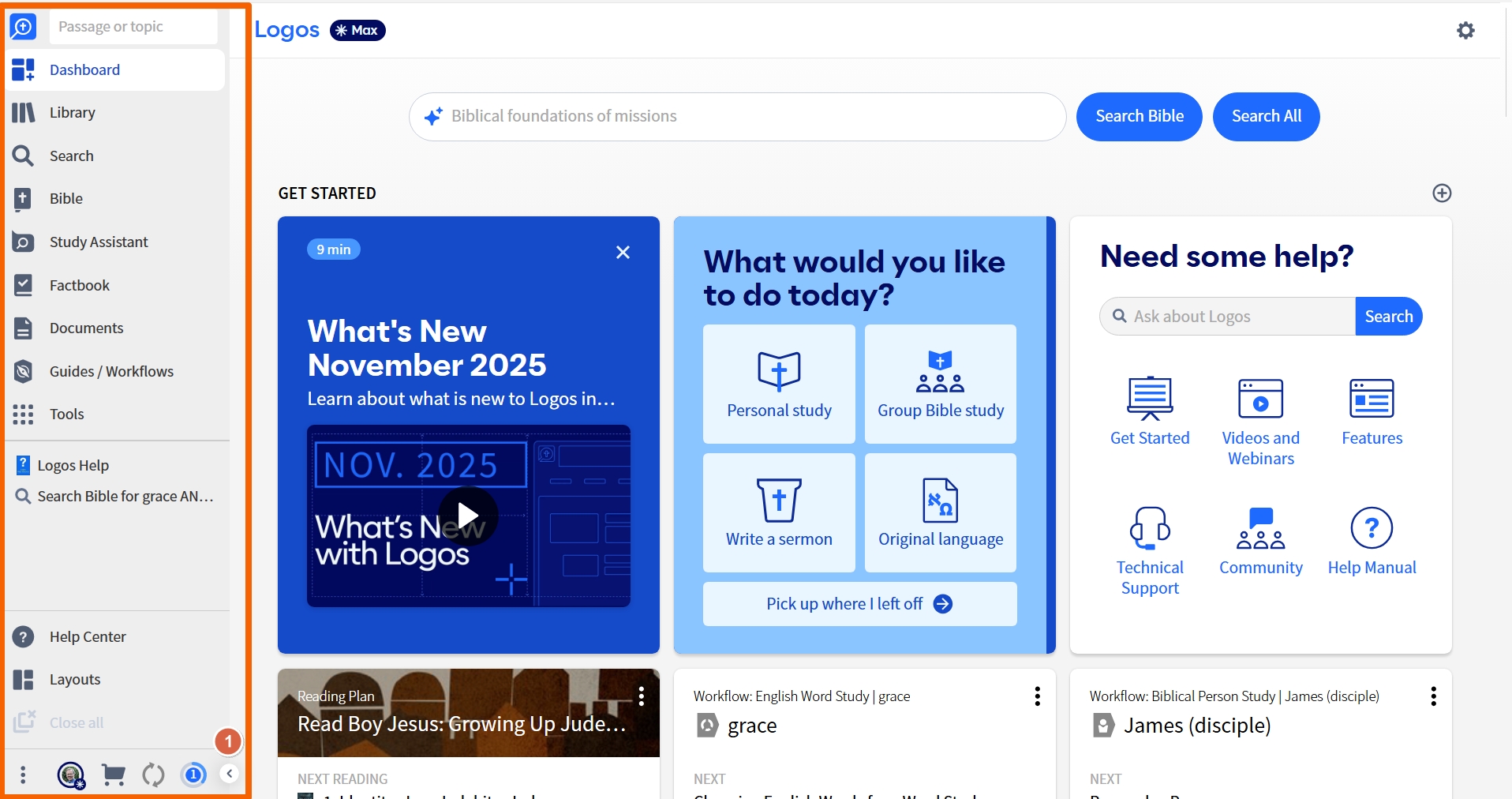Click the Max subscription badge
Image resolution: width=1512 pixels, height=799 pixels.
tap(357, 30)
